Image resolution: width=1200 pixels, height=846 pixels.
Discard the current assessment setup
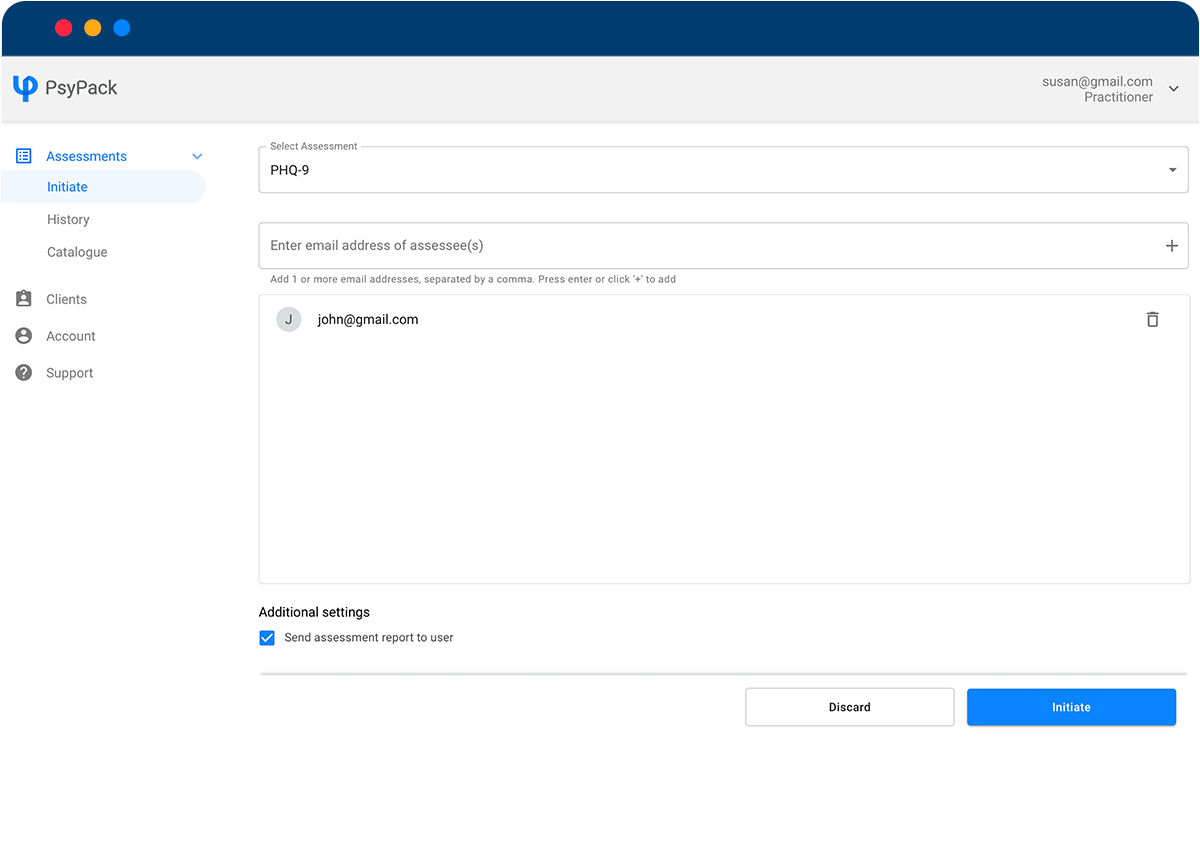(x=849, y=707)
